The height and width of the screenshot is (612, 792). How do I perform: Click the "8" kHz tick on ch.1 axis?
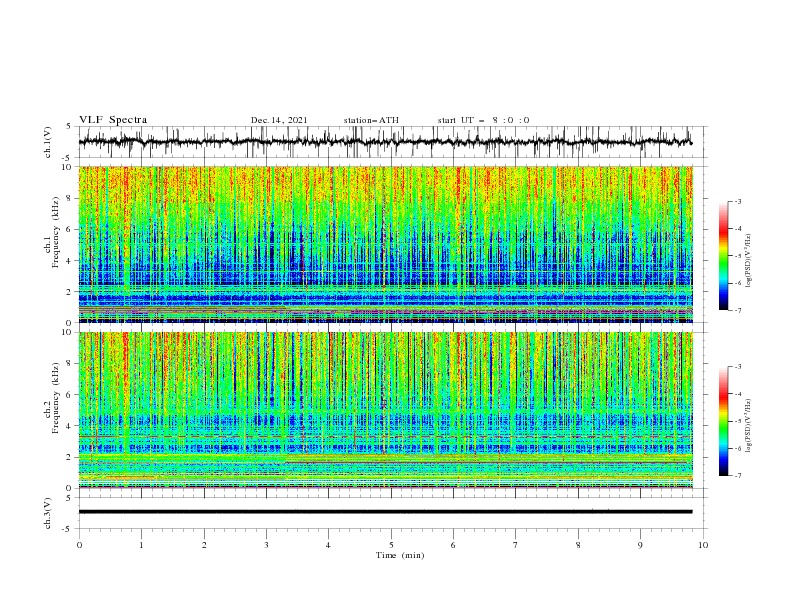[71, 198]
